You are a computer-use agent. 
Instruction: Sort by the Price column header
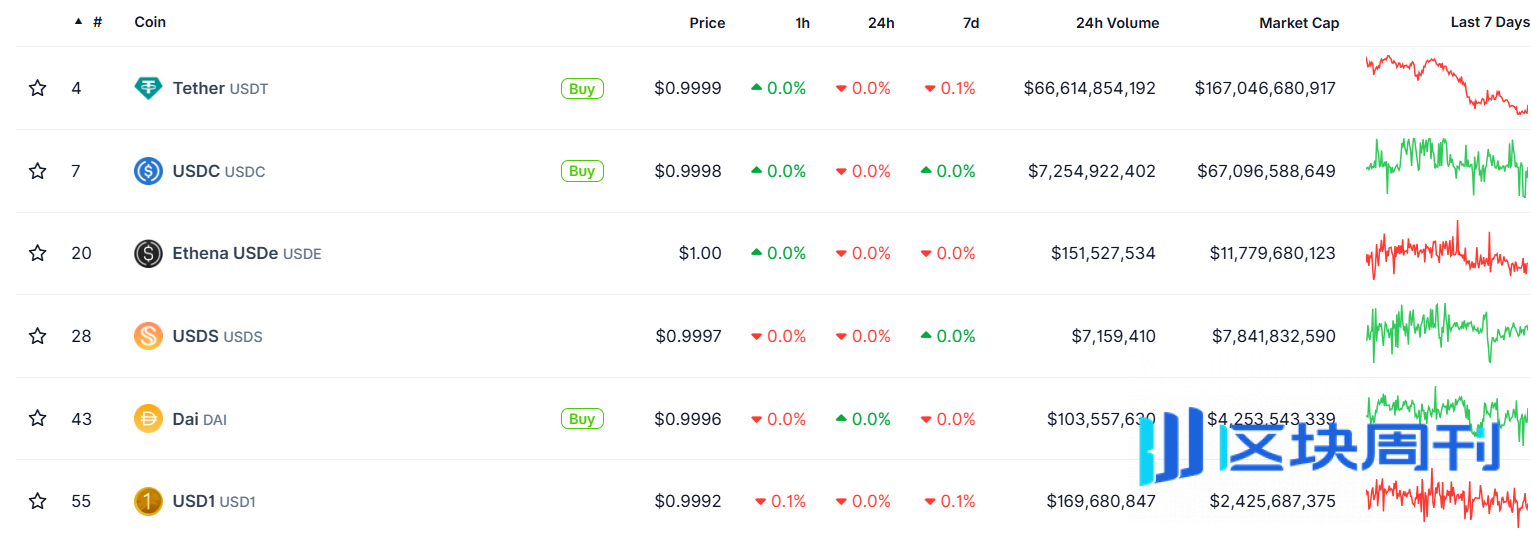click(x=707, y=23)
